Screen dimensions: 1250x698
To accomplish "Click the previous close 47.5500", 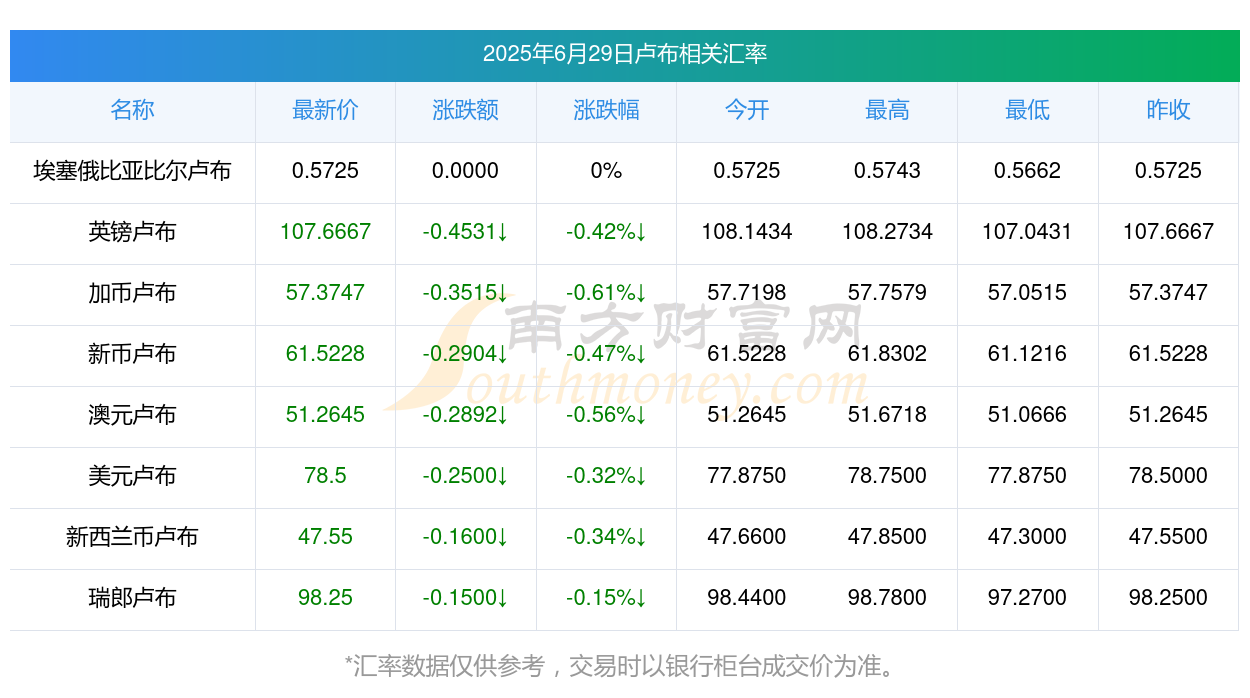I will click(1168, 537).
